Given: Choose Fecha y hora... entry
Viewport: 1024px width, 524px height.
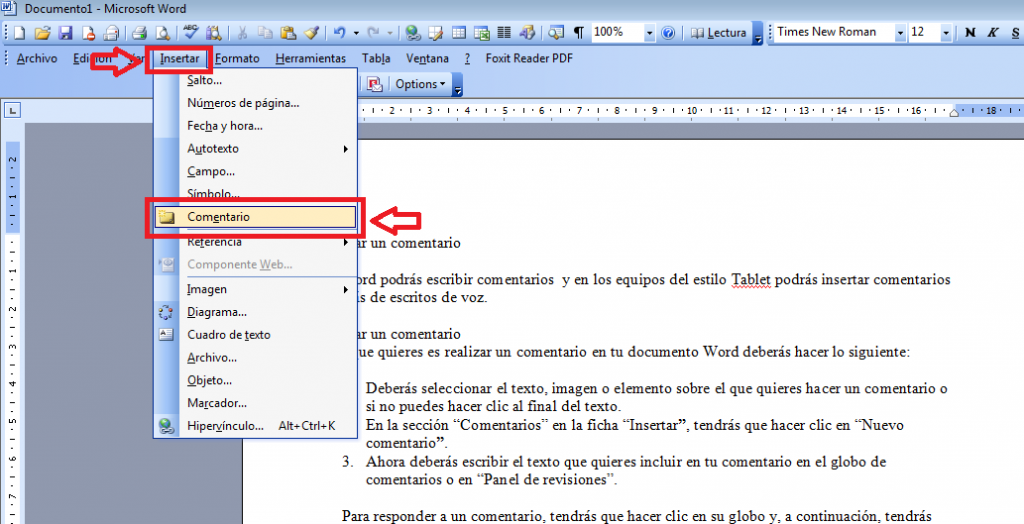Looking at the screenshot, I should (256, 125).
